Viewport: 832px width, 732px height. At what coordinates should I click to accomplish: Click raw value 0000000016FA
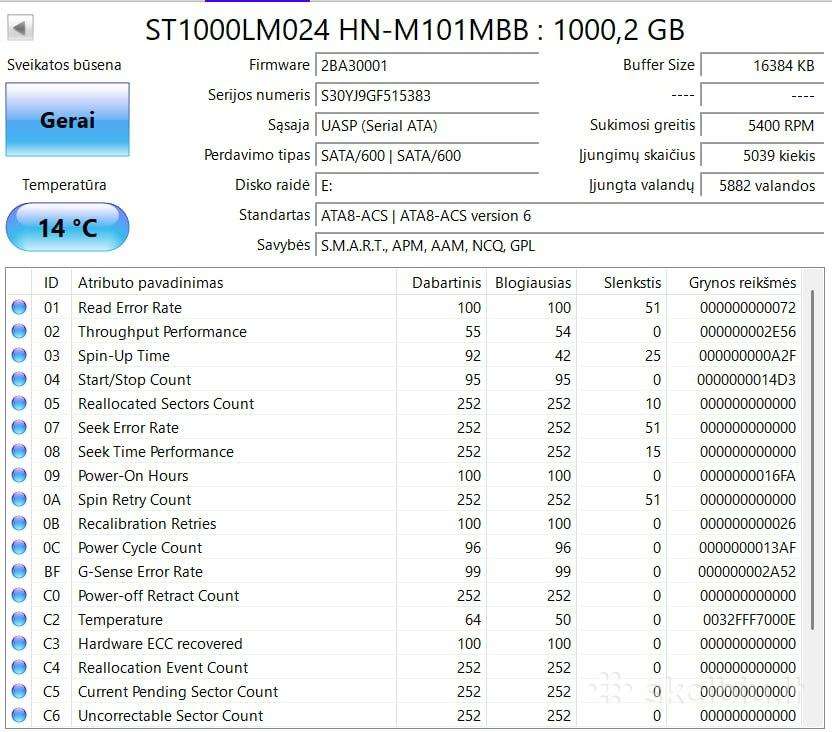coord(748,476)
